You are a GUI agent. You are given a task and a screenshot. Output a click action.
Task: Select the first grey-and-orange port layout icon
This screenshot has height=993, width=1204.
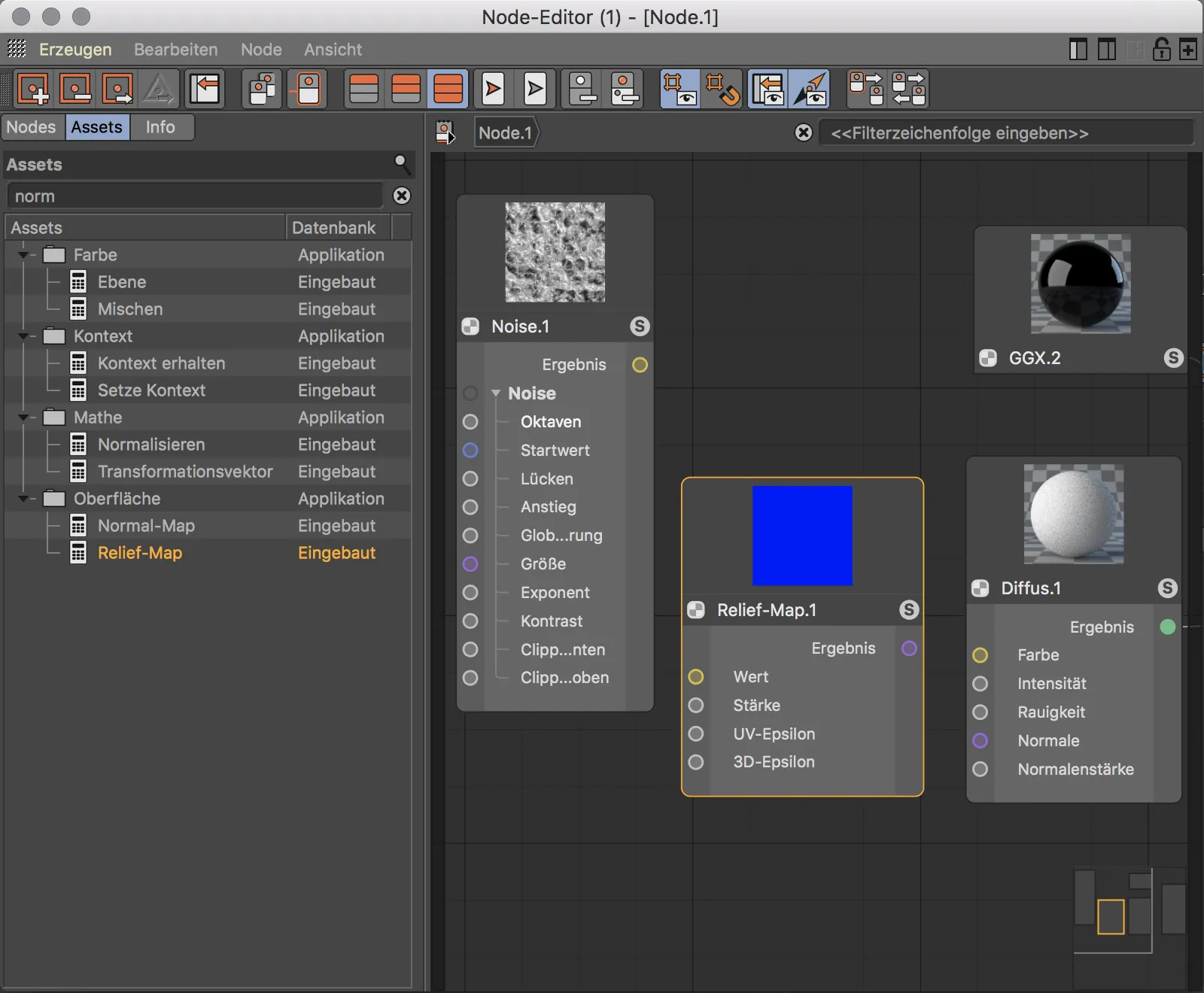[364, 89]
